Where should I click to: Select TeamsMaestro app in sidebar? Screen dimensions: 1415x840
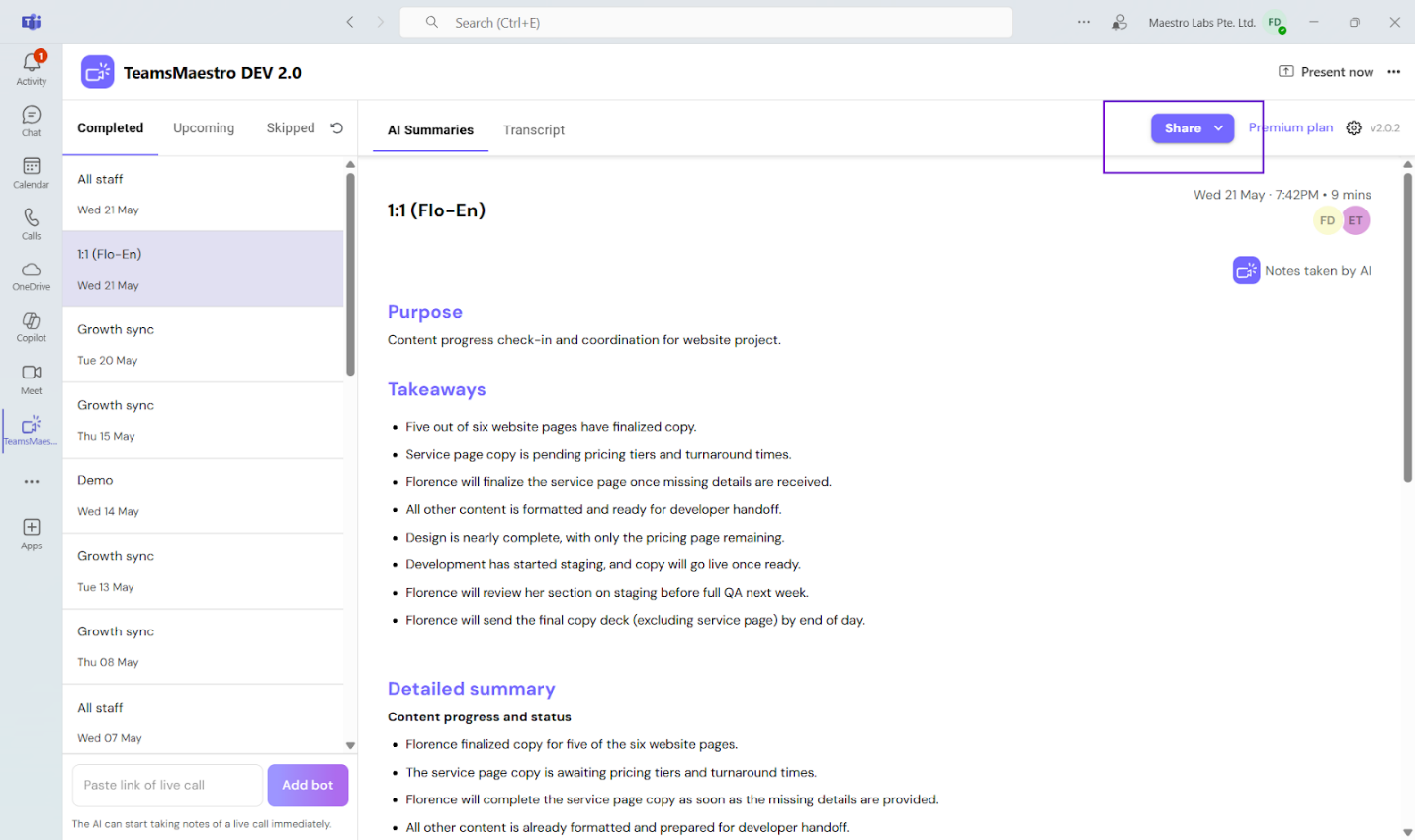[32, 431]
